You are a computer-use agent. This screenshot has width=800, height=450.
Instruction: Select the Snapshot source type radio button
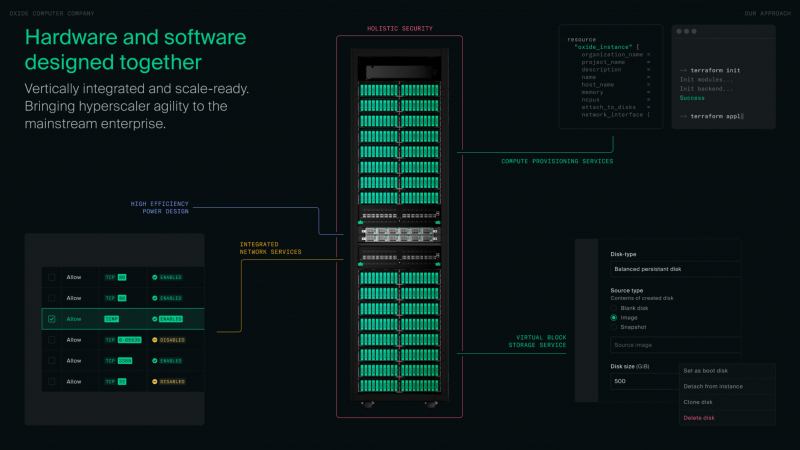[614, 327]
